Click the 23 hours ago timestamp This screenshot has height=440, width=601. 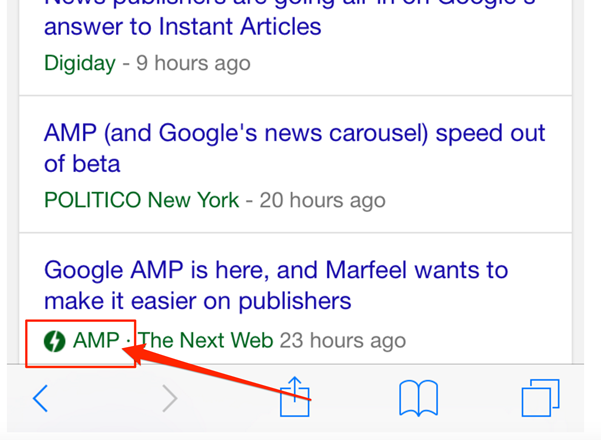pos(343,341)
